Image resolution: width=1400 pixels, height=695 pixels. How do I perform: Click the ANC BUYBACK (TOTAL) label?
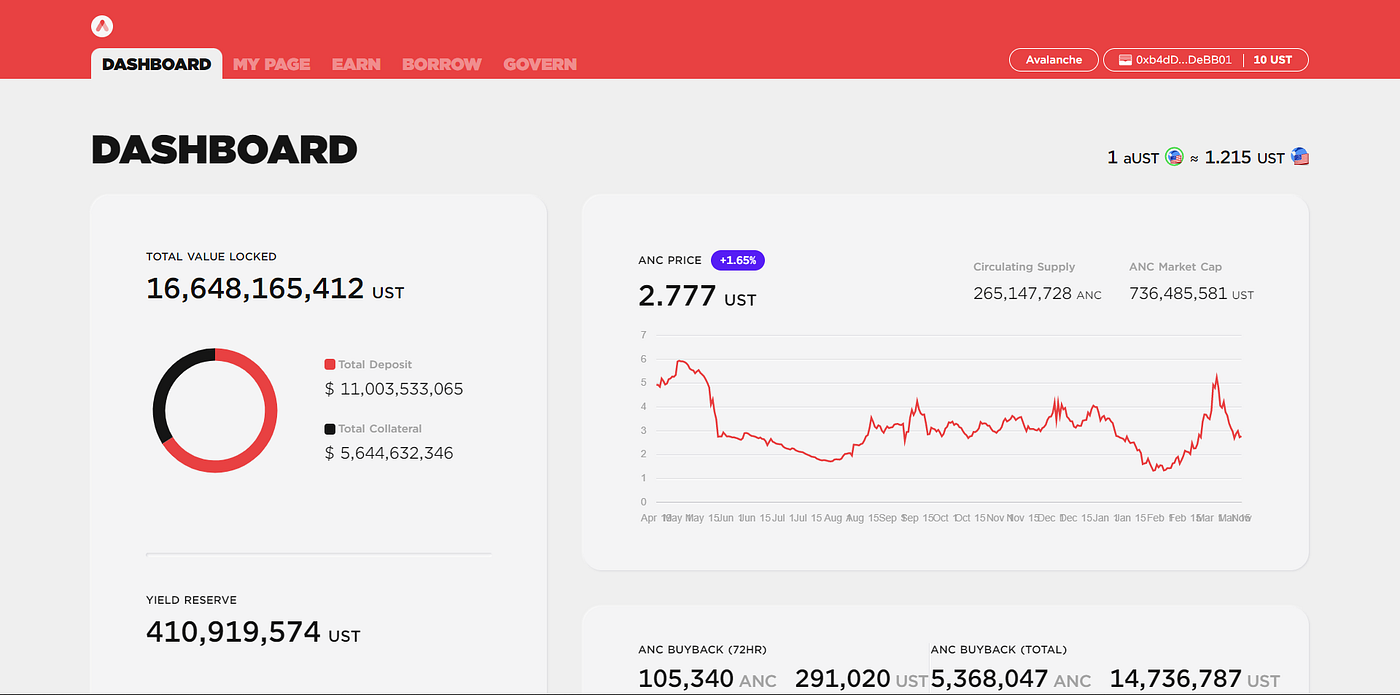click(999, 650)
